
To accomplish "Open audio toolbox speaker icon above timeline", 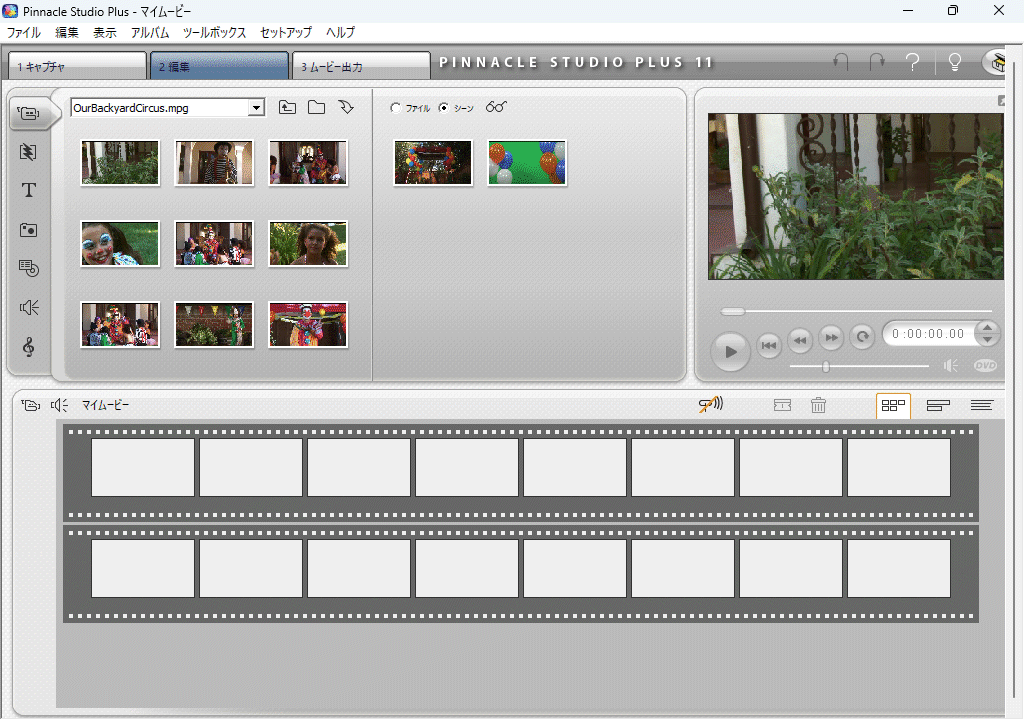I will click(x=59, y=405).
